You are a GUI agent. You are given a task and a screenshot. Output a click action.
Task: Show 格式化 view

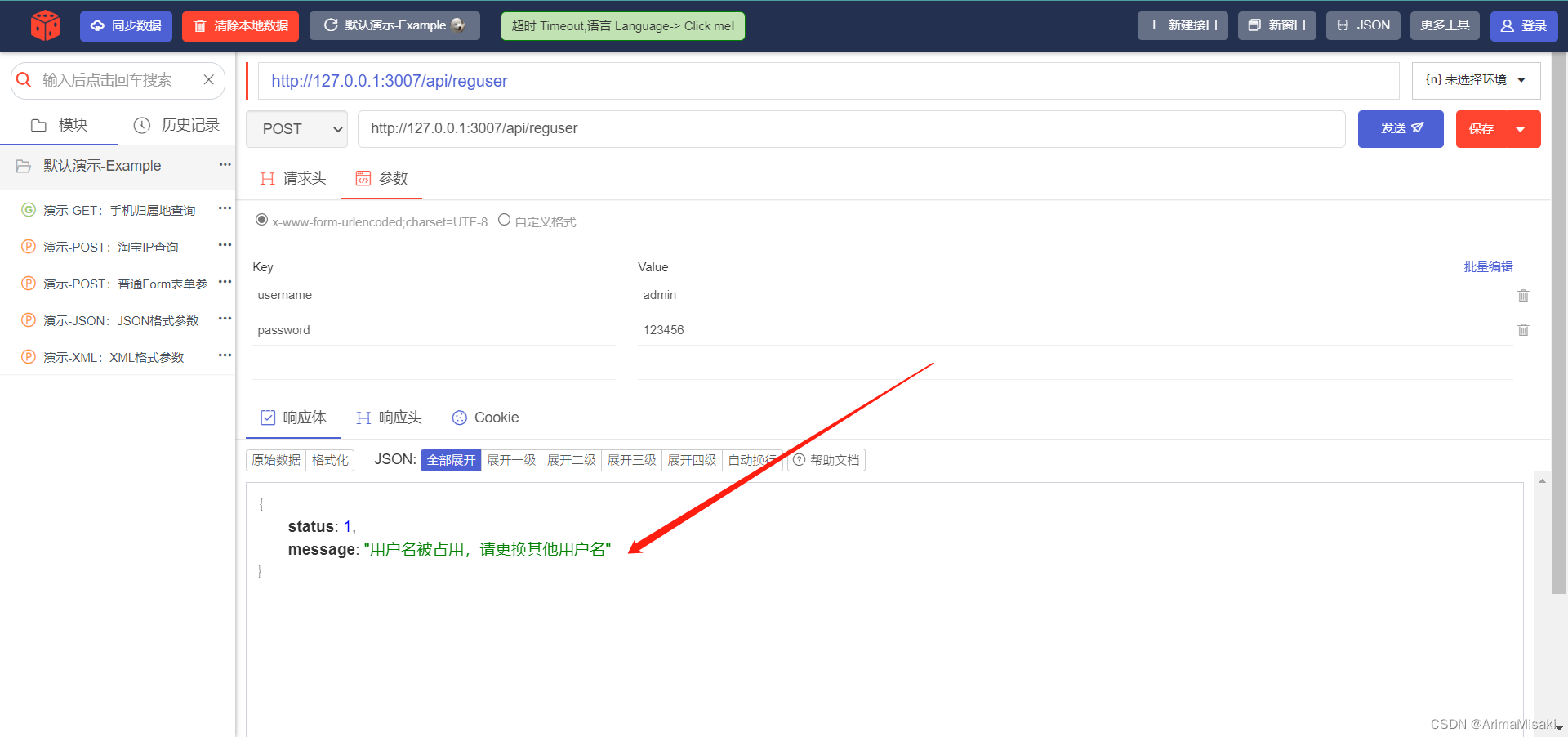click(330, 460)
